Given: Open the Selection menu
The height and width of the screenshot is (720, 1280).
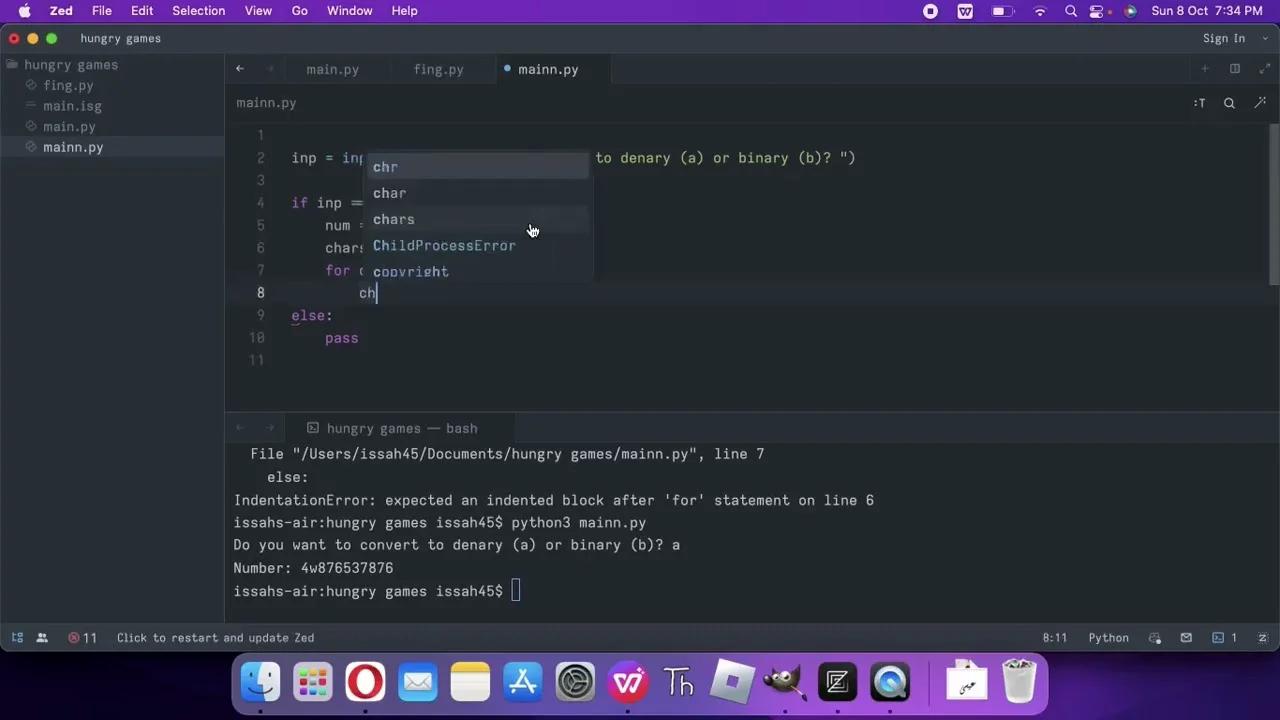Looking at the screenshot, I should 198,11.
